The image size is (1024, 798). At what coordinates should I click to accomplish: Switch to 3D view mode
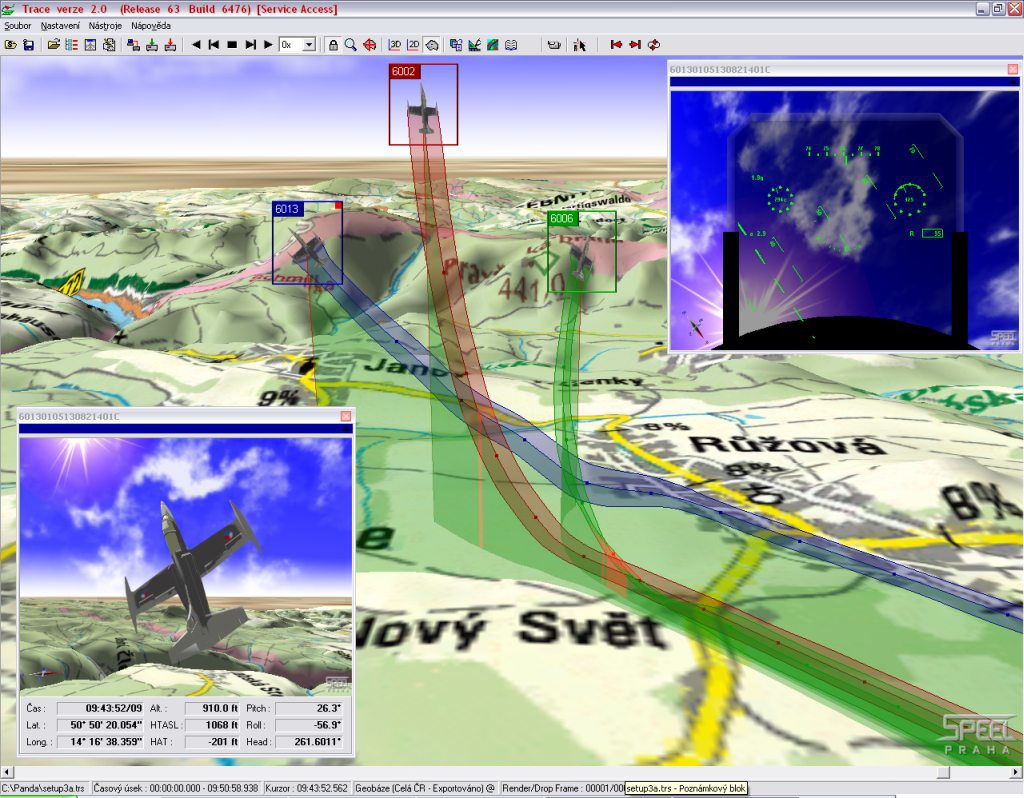point(395,45)
